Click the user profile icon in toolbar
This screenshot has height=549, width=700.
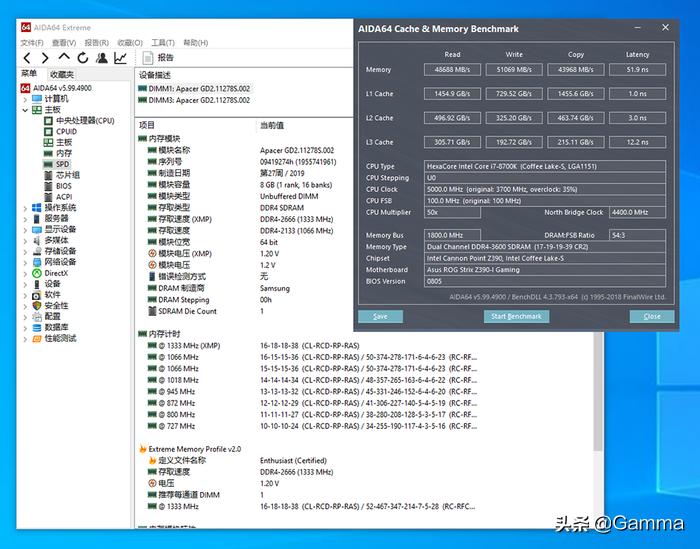coord(102,58)
